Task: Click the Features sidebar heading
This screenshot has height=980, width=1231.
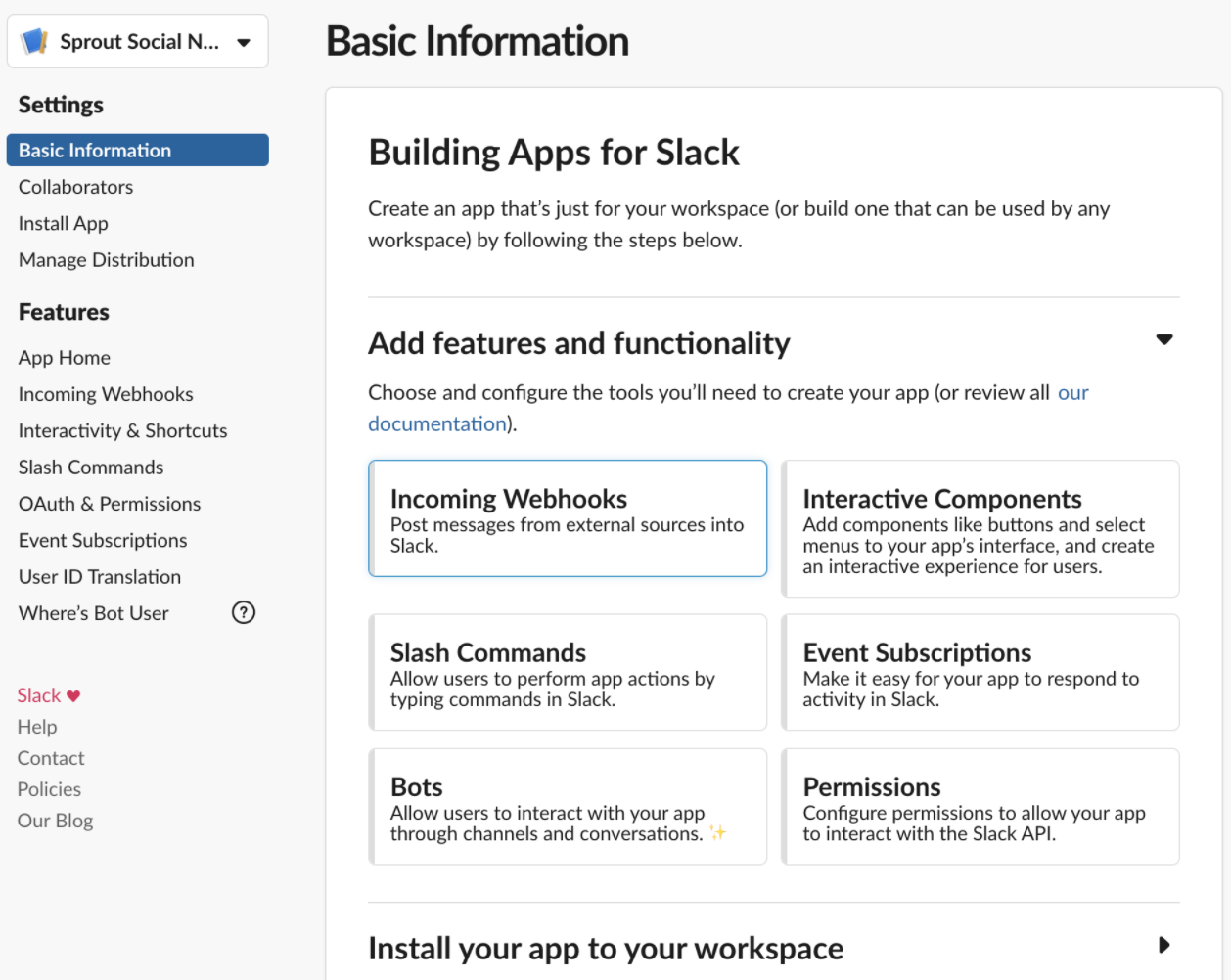Action: pos(64,312)
